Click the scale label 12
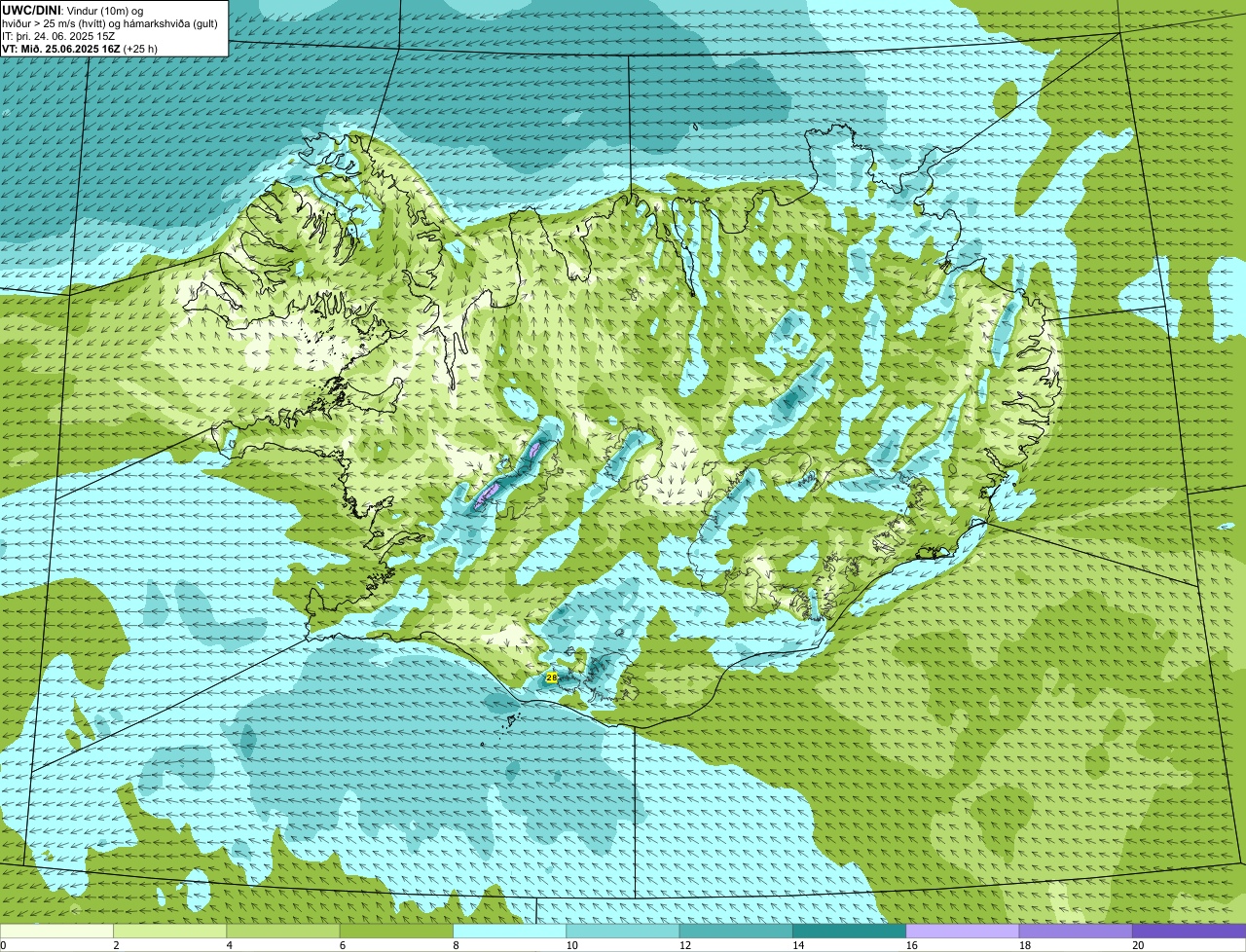1246x952 pixels. coord(685,945)
